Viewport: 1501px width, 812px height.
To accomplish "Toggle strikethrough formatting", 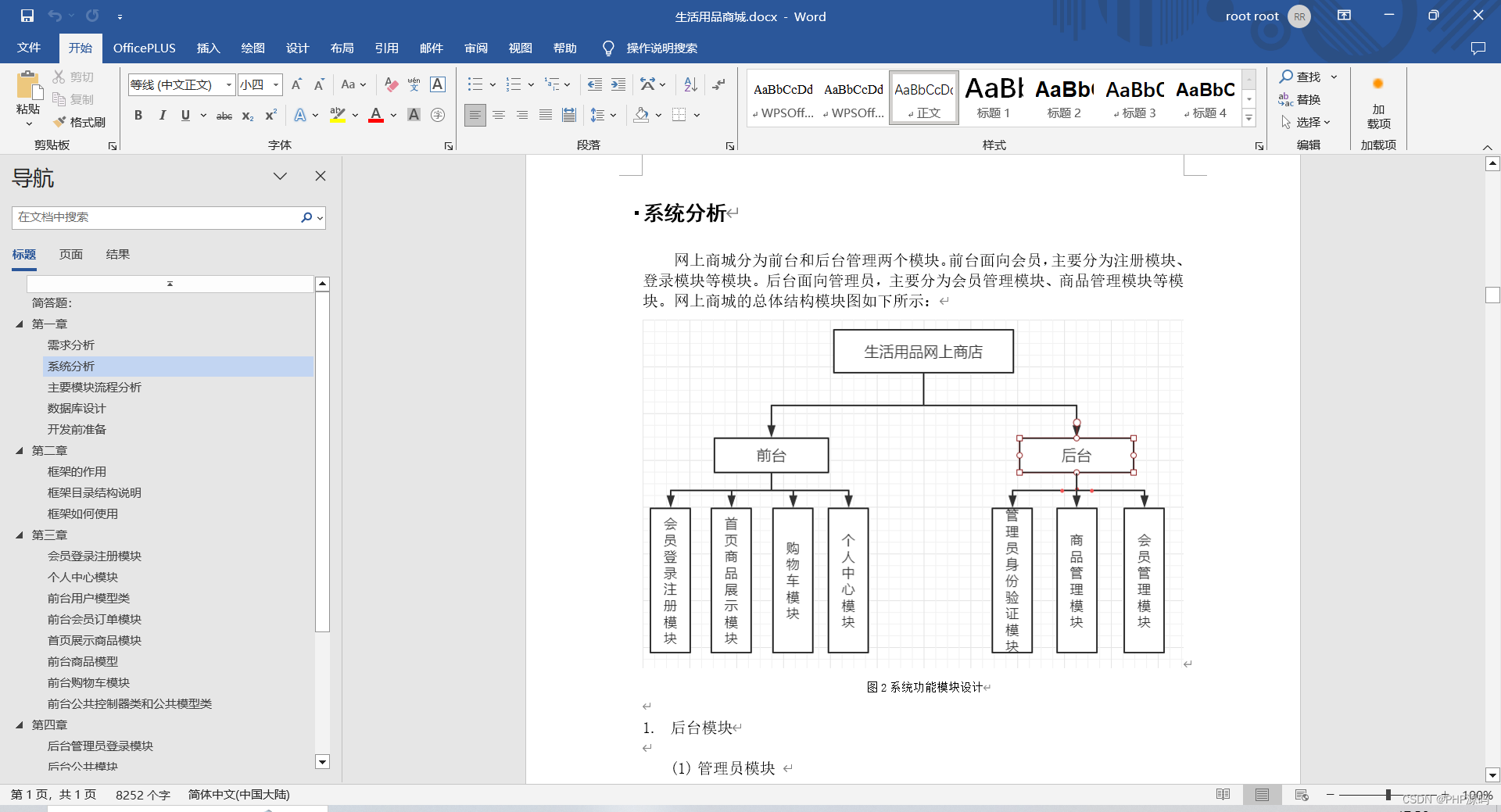I will pyautogui.click(x=224, y=115).
